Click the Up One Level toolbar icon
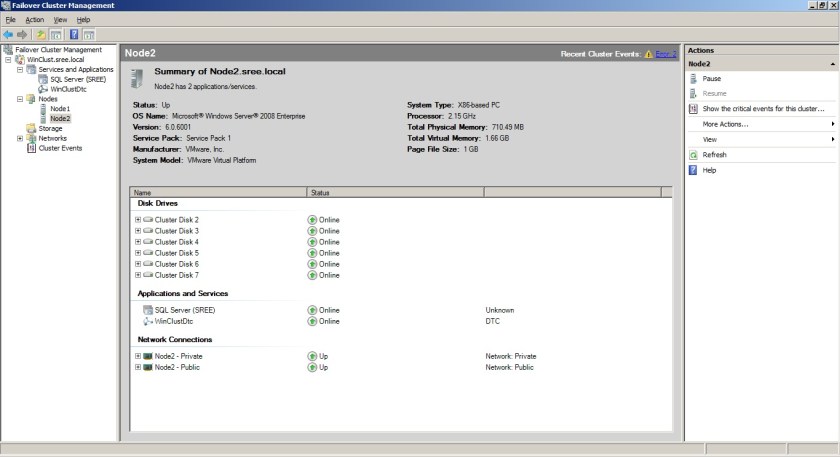840x457 pixels. (42, 34)
